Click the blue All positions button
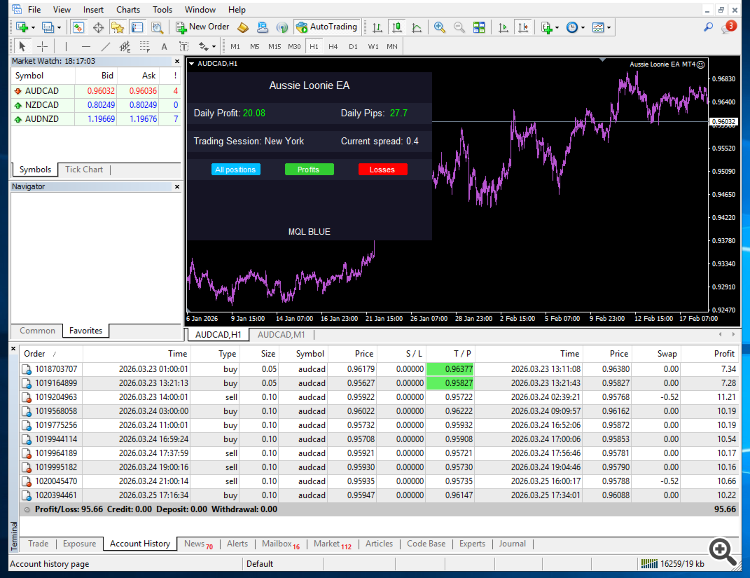This screenshot has height=578, width=750. tap(235, 169)
